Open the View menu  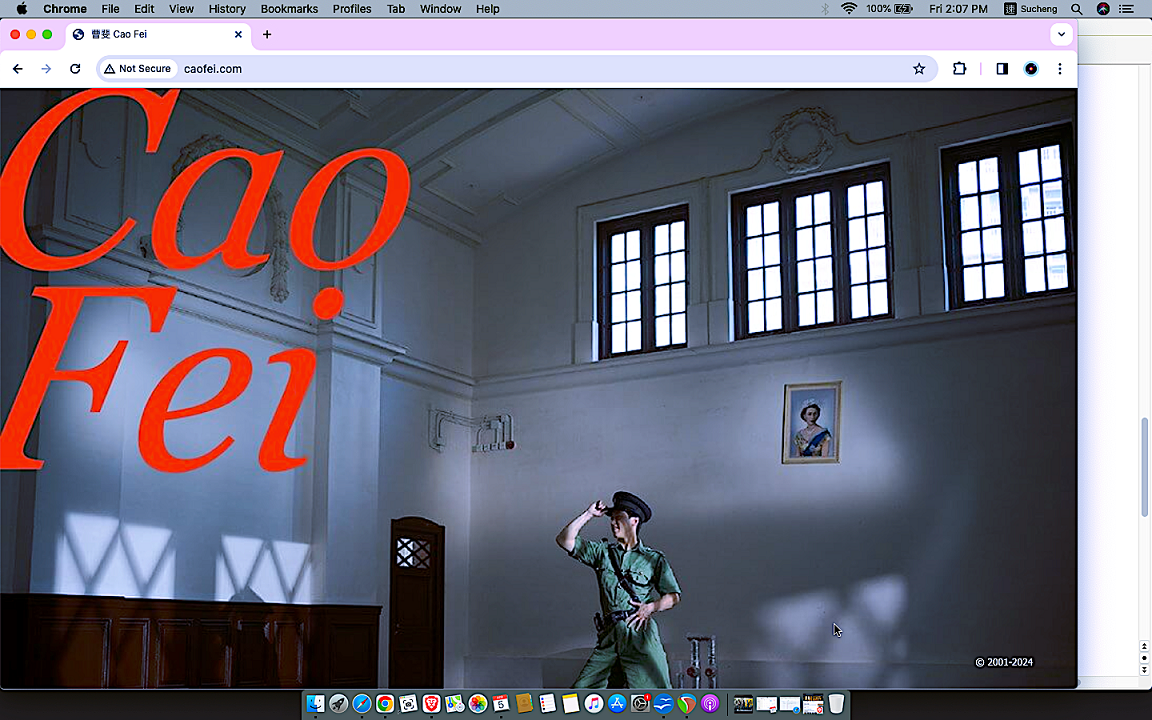pyautogui.click(x=181, y=9)
